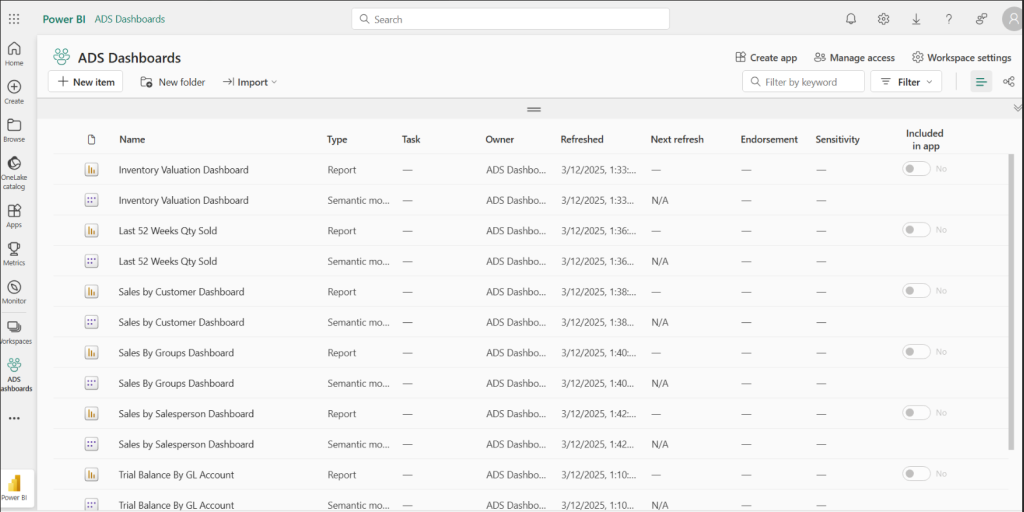1024x512 pixels.
Task: Open Trial Balance By GL Account report
Action: pyautogui.click(x=176, y=475)
